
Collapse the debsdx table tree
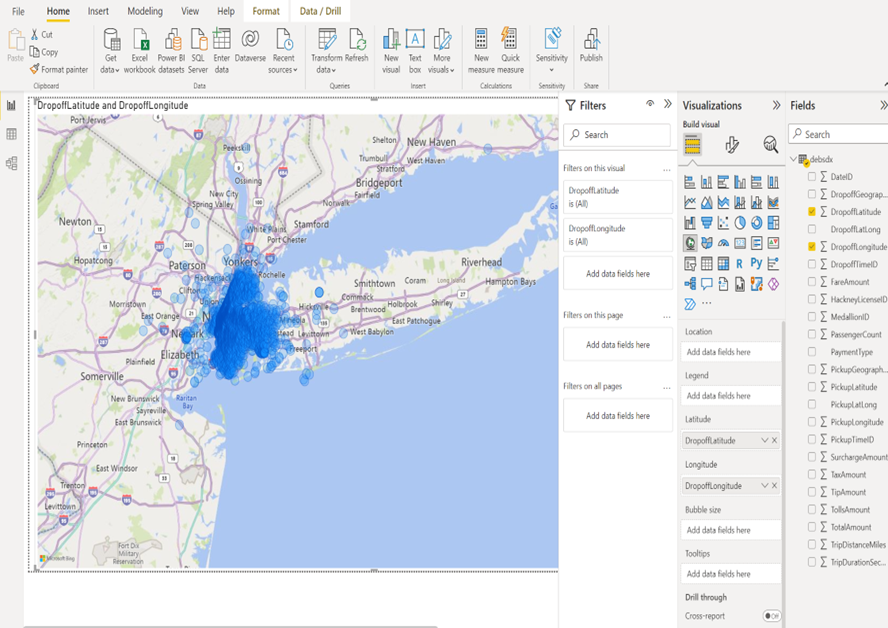click(x=793, y=160)
